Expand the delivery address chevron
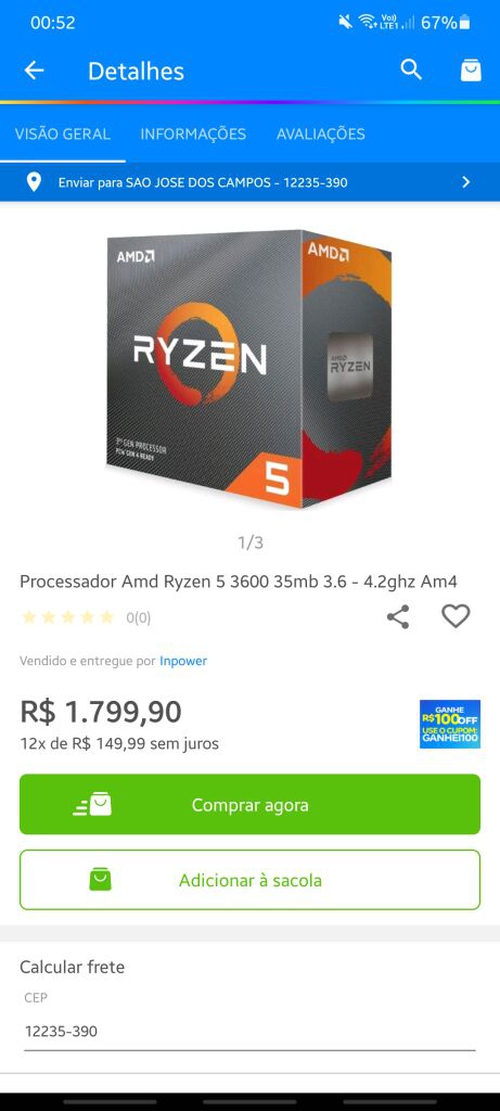This screenshot has height=1111, width=500. 466,182
